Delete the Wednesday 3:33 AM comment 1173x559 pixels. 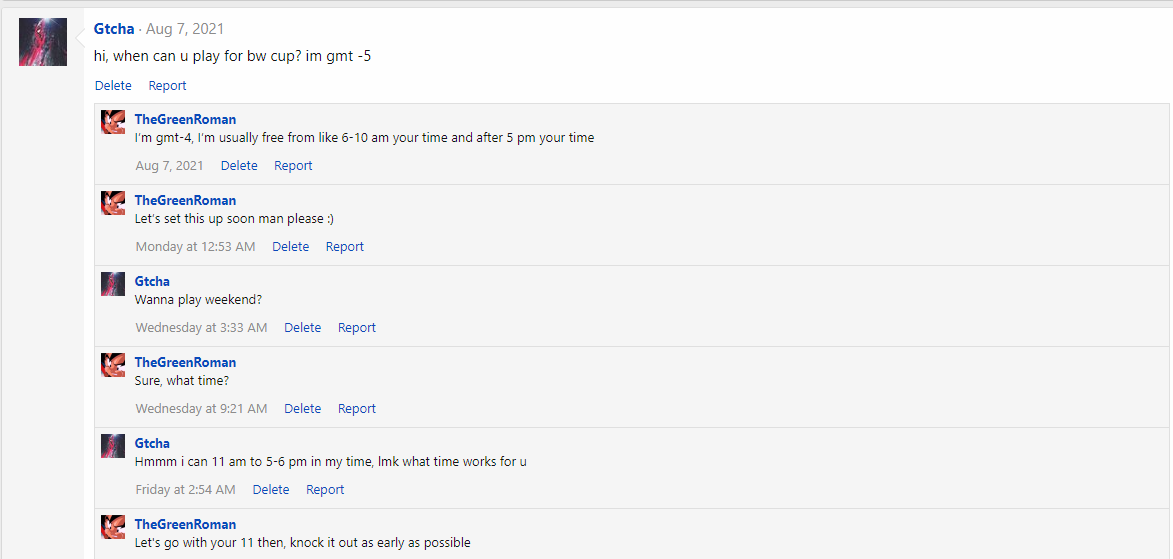(x=302, y=328)
